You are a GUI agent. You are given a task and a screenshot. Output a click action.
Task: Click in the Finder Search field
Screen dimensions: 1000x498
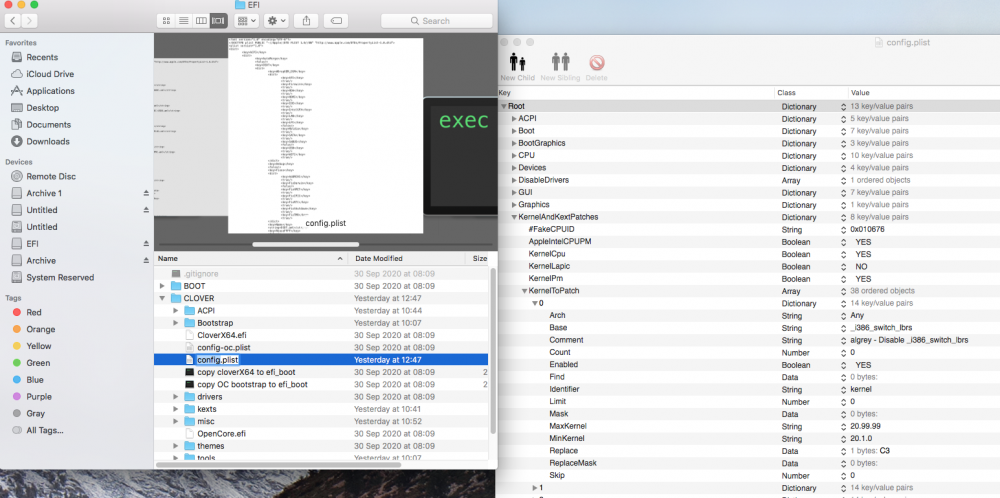tap(436, 21)
